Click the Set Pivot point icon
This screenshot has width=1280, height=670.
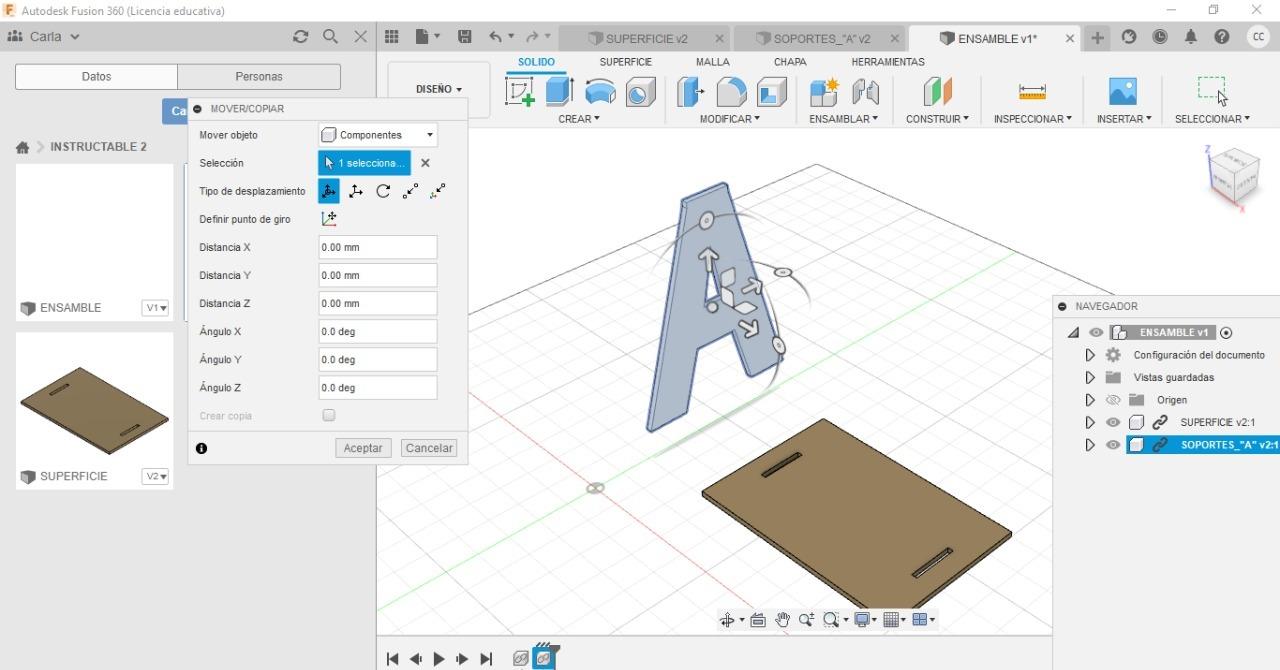coord(328,219)
